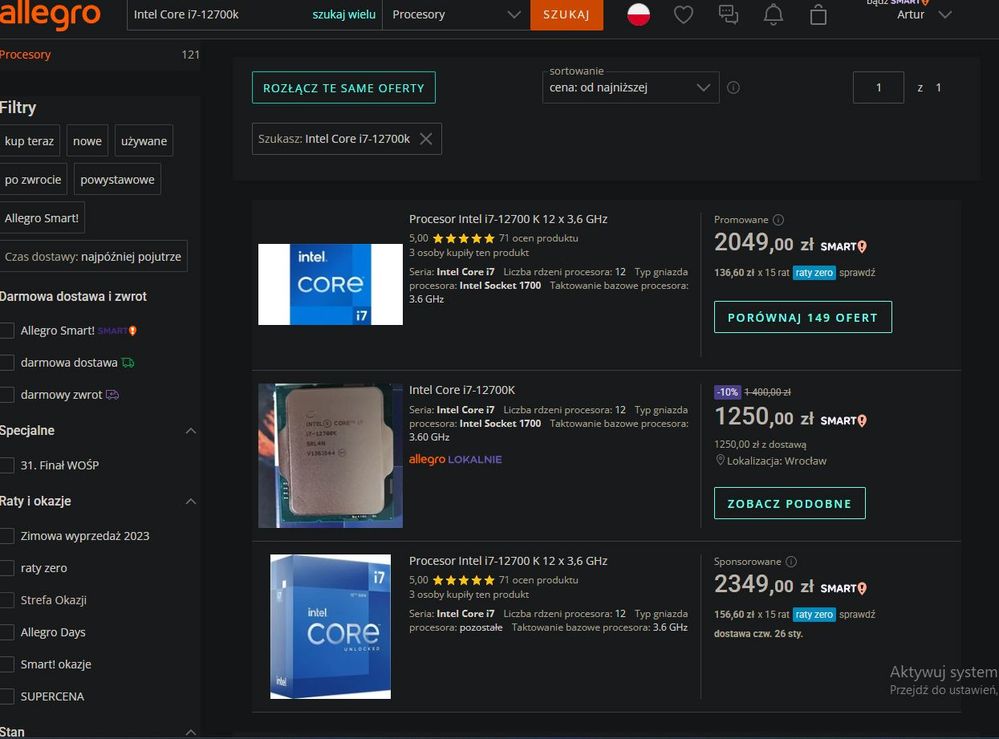Open the CPU chip photo thumbnail
This screenshot has height=739, width=999.
click(x=330, y=456)
